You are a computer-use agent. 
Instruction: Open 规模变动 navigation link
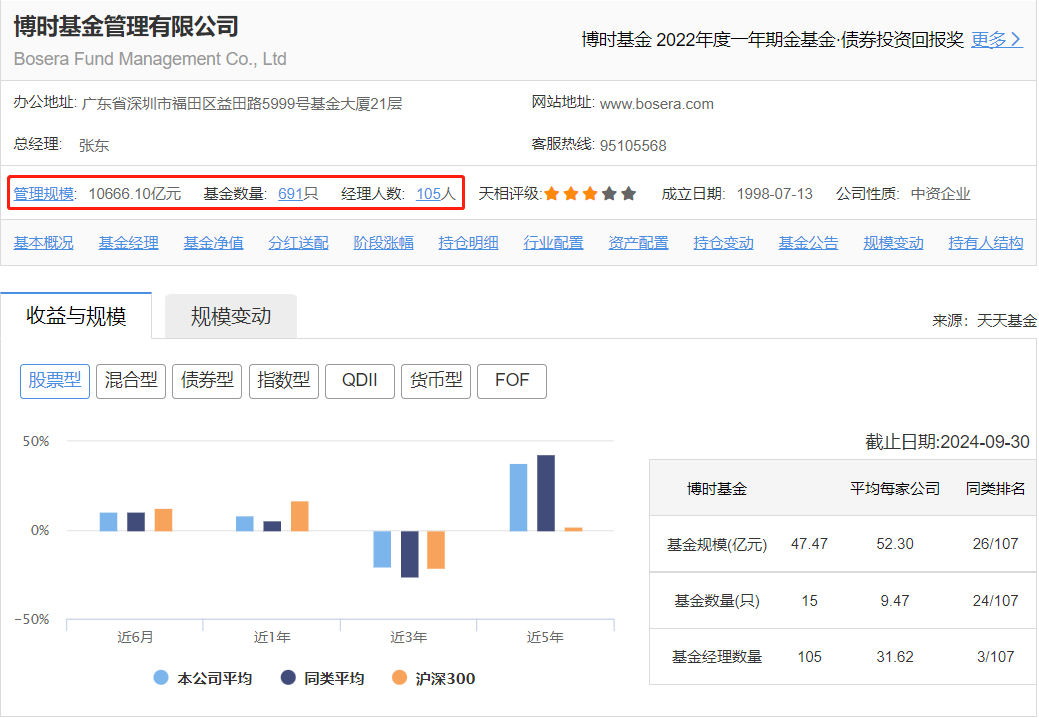coord(893,243)
